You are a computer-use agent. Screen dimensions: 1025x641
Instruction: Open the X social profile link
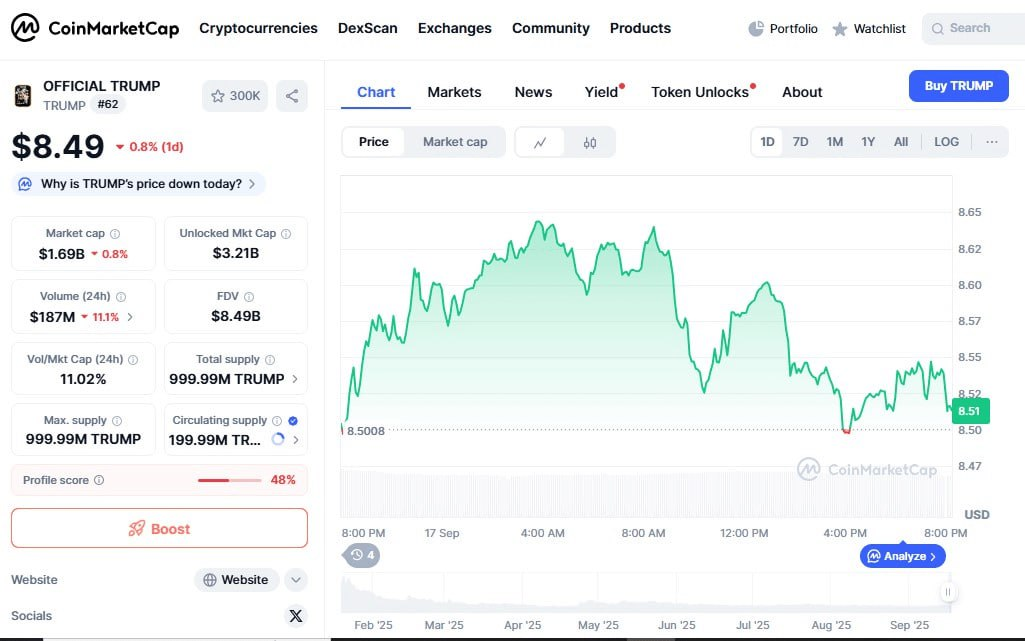coord(295,616)
